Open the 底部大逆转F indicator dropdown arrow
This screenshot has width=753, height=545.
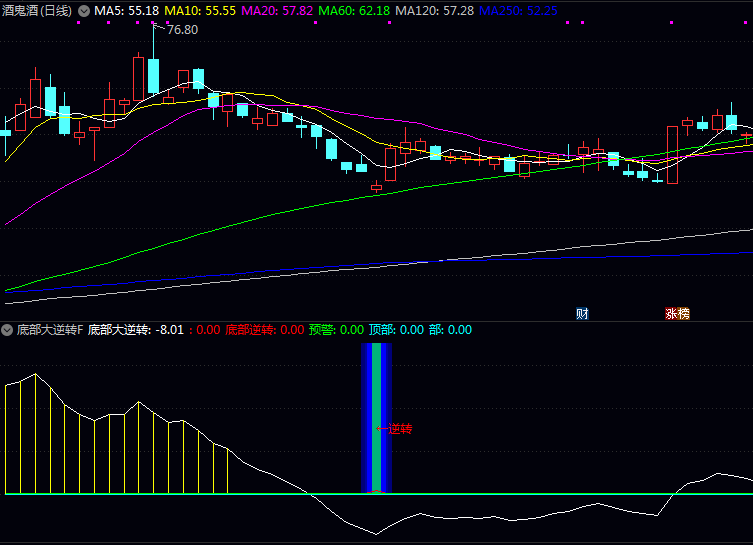[x=7, y=329]
